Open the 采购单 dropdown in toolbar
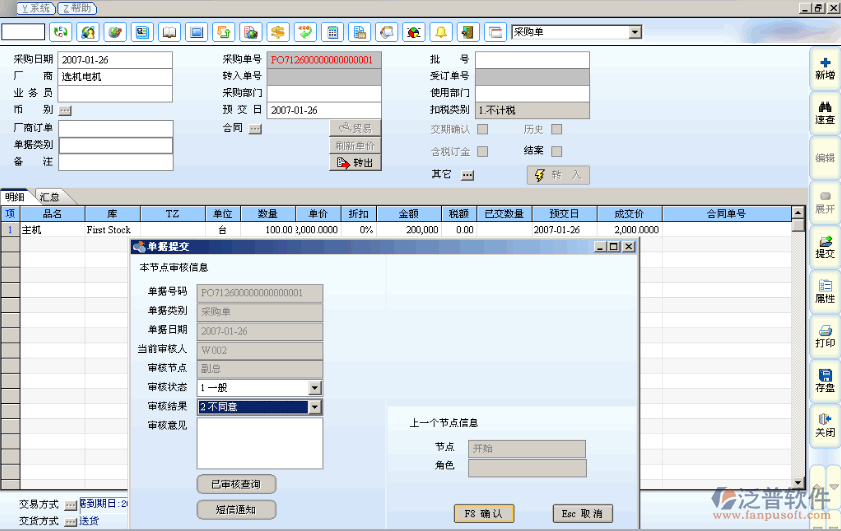 (635, 32)
